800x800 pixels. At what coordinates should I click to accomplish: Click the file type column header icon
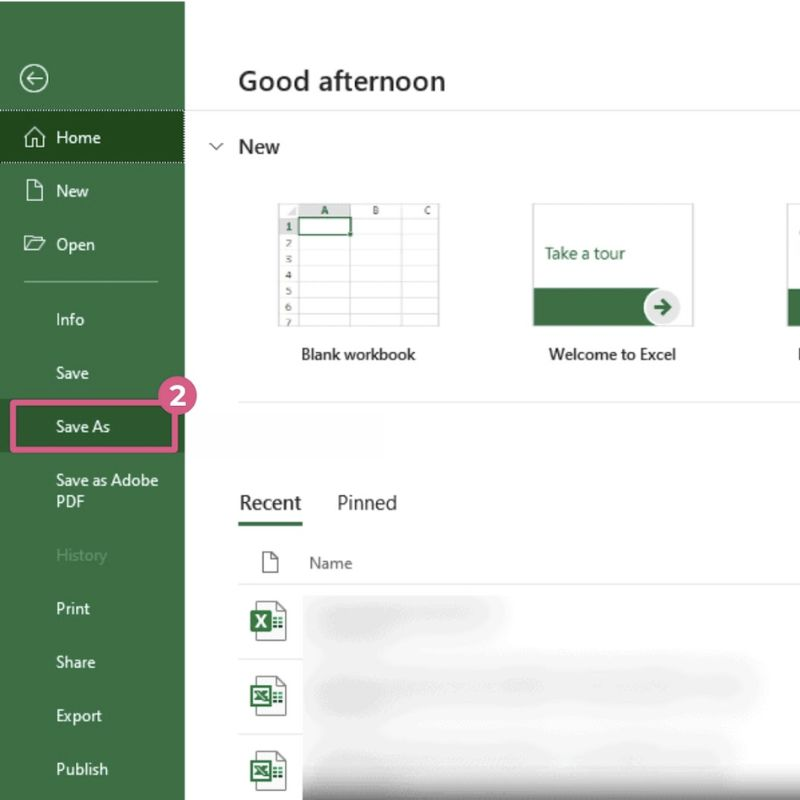pyautogui.click(x=270, y=562)
